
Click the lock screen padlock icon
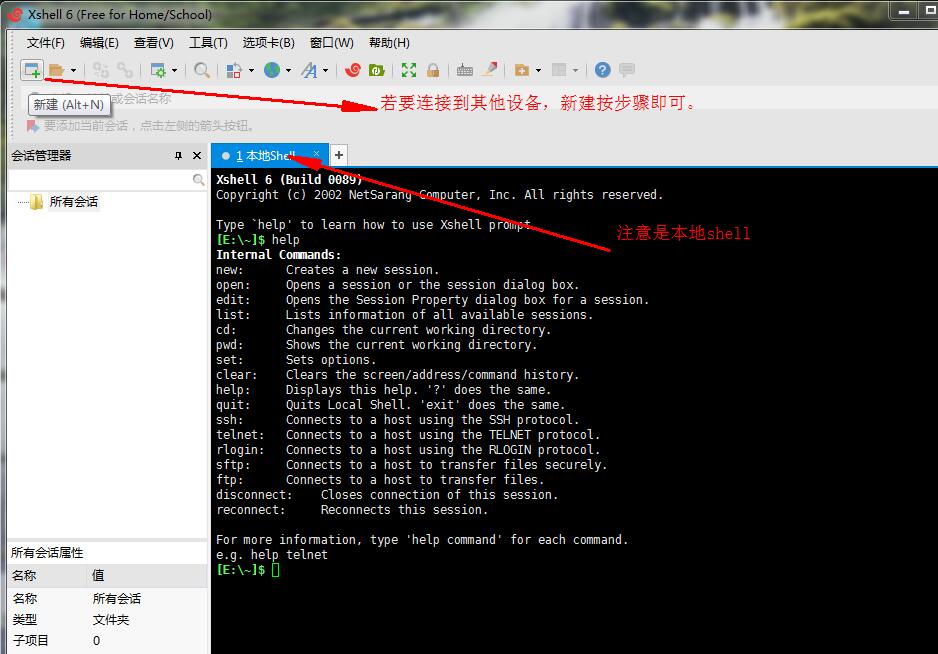pyautogui.click(x=433, y=71)
